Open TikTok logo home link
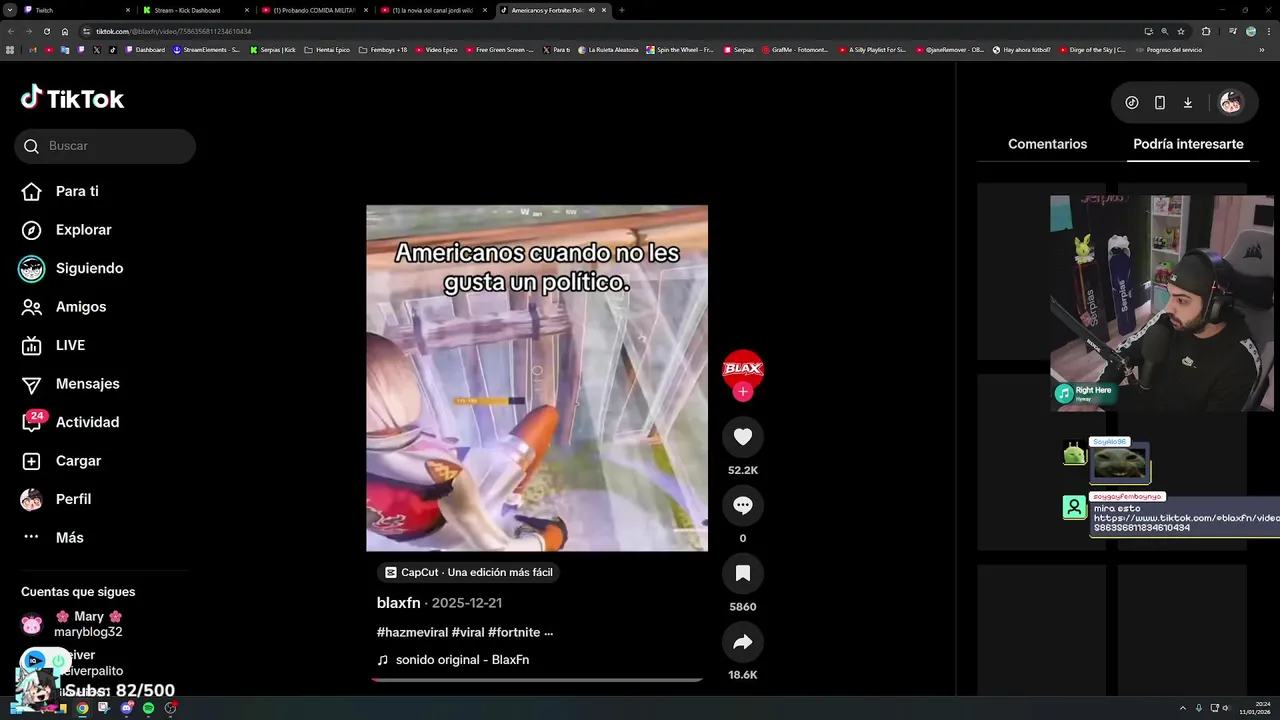This screenshot has height=720, width=1280. tap(72, 98)
